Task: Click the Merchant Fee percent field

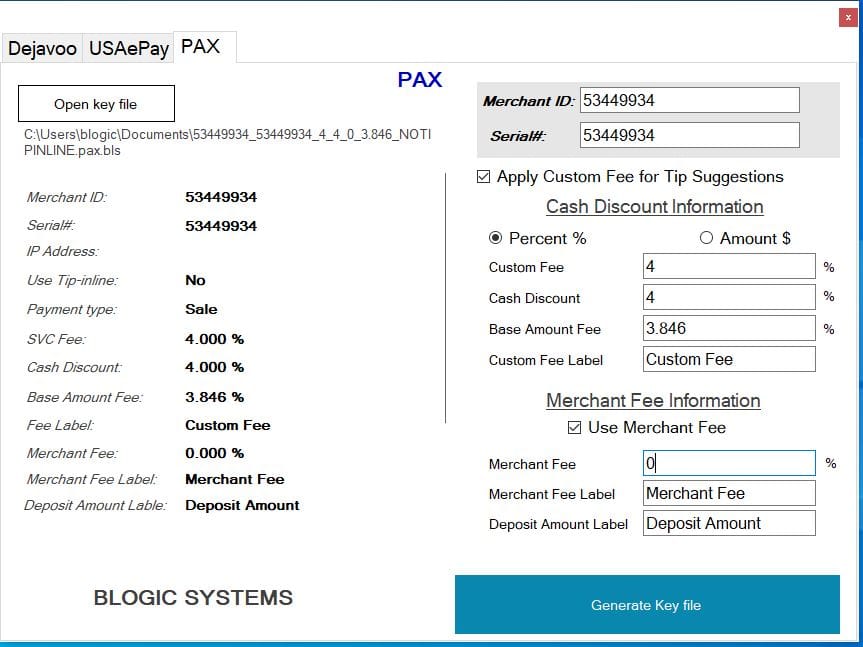Action: click(x=728, y=464)
